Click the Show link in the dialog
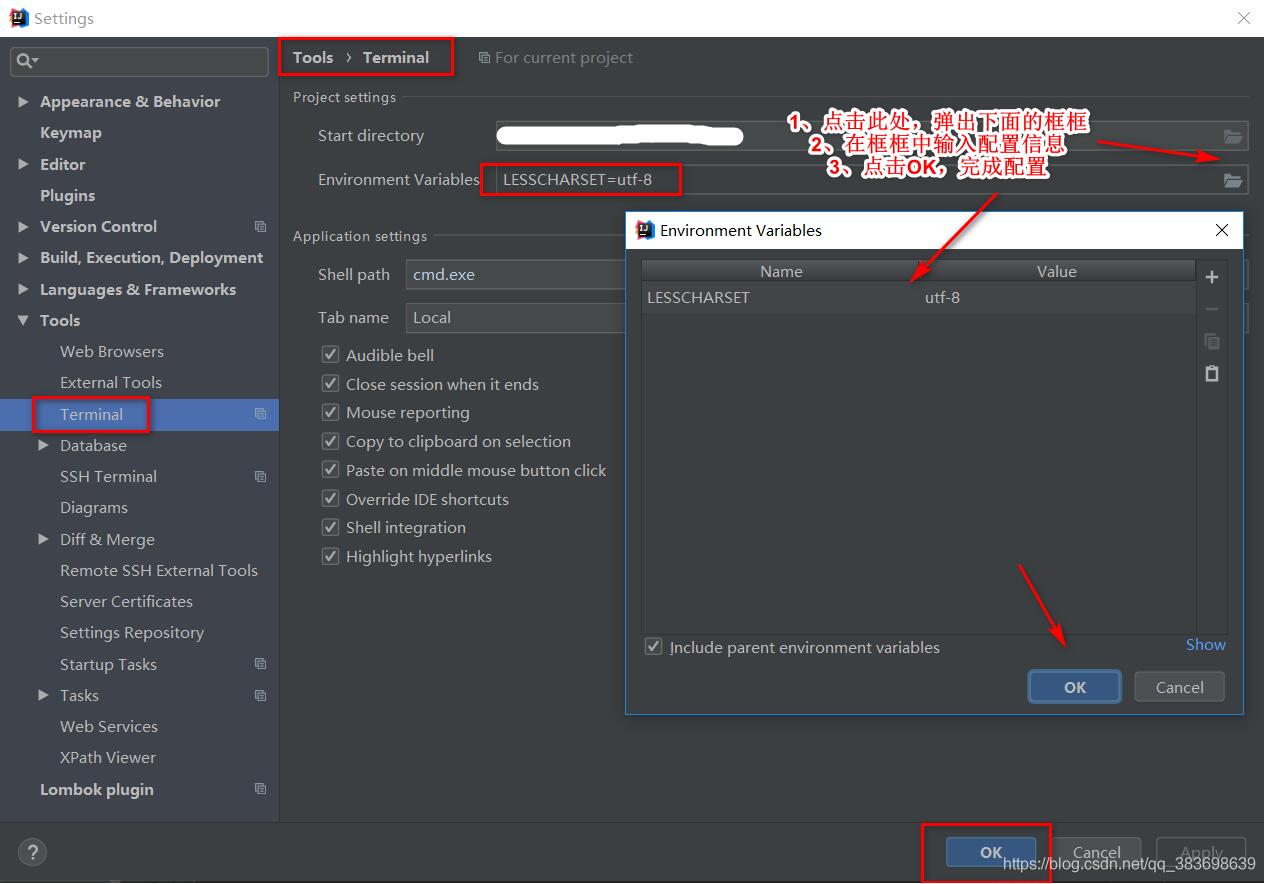The image size is (1264, 884). coord(1205,644)
